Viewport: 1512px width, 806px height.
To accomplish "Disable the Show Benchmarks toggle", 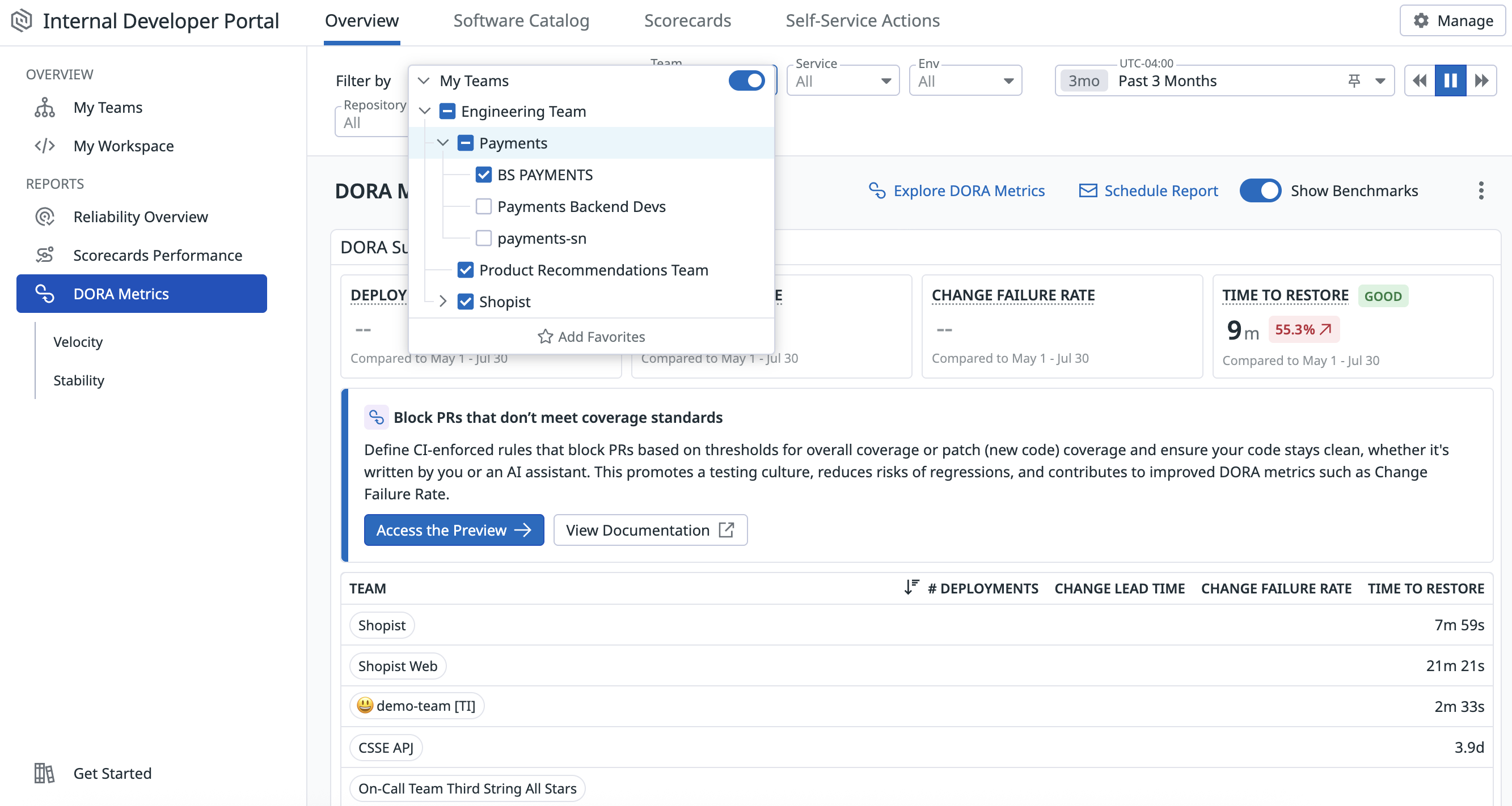I will pos(1260,190).
